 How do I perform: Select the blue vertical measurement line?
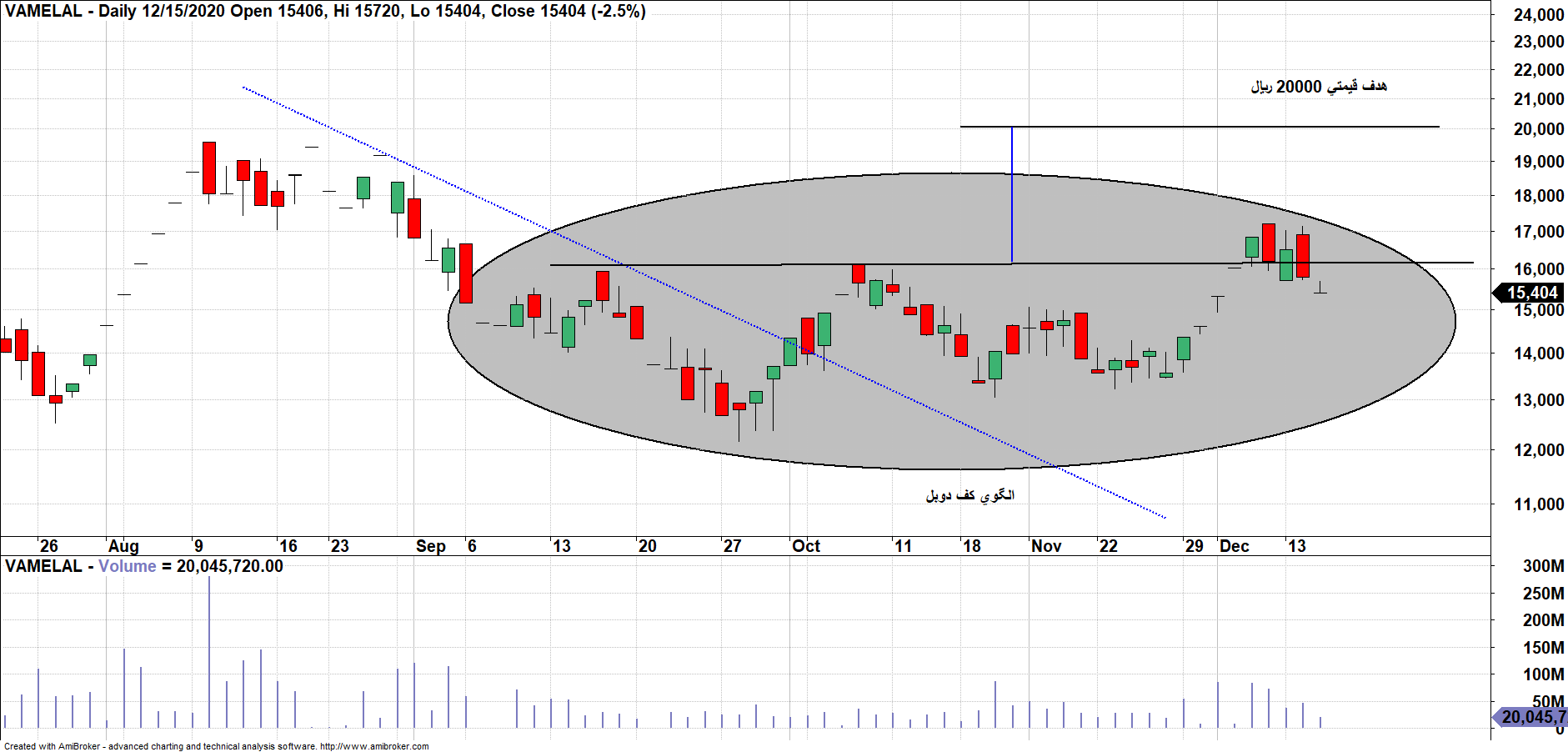[x=1012, y=196]
